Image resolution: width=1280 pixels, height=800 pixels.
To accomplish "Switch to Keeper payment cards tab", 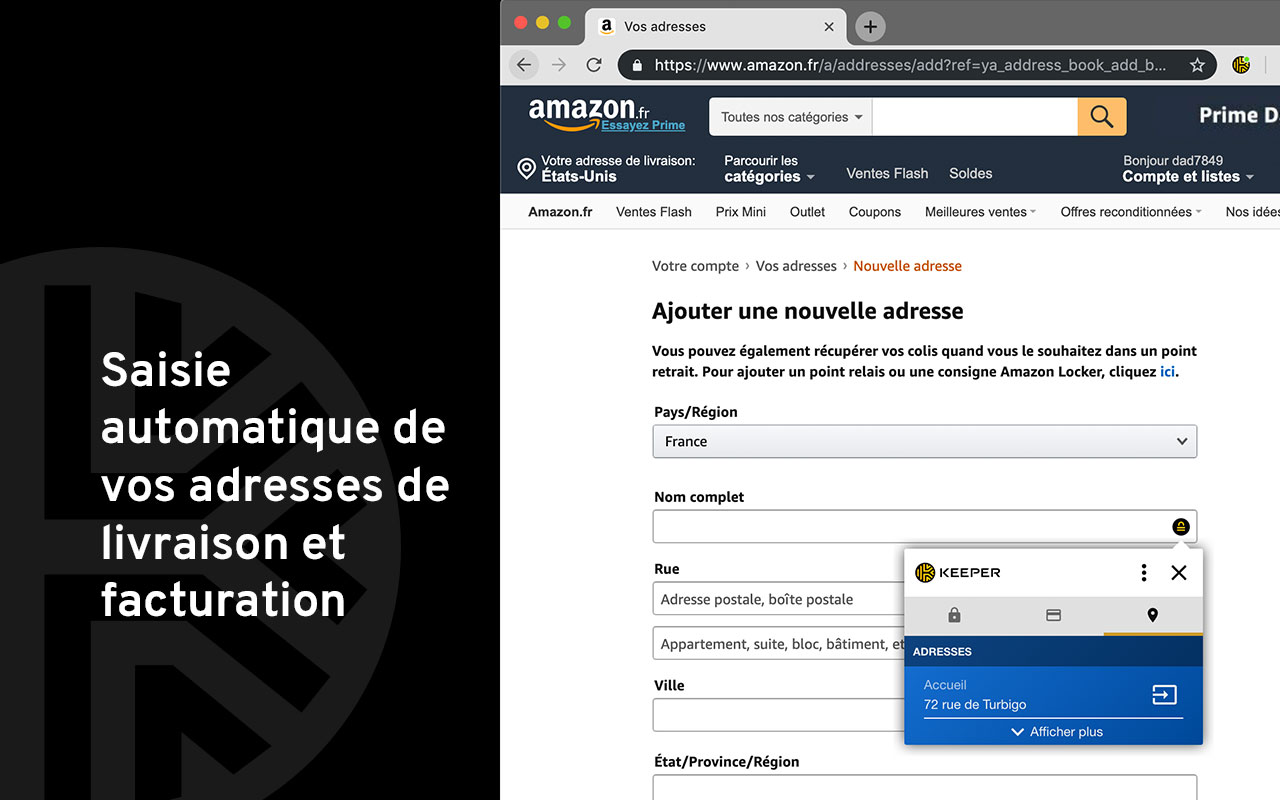I will [1053, 615].
